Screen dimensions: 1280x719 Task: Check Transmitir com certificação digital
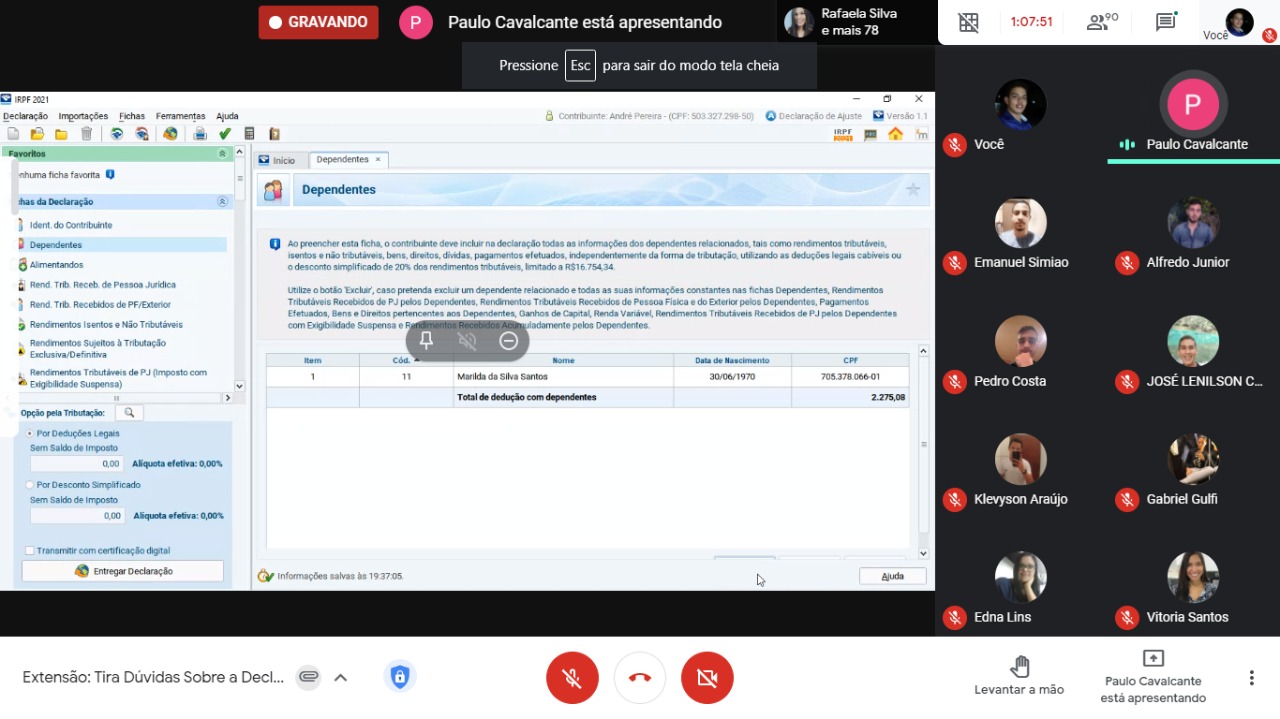[x=30, y=551]
